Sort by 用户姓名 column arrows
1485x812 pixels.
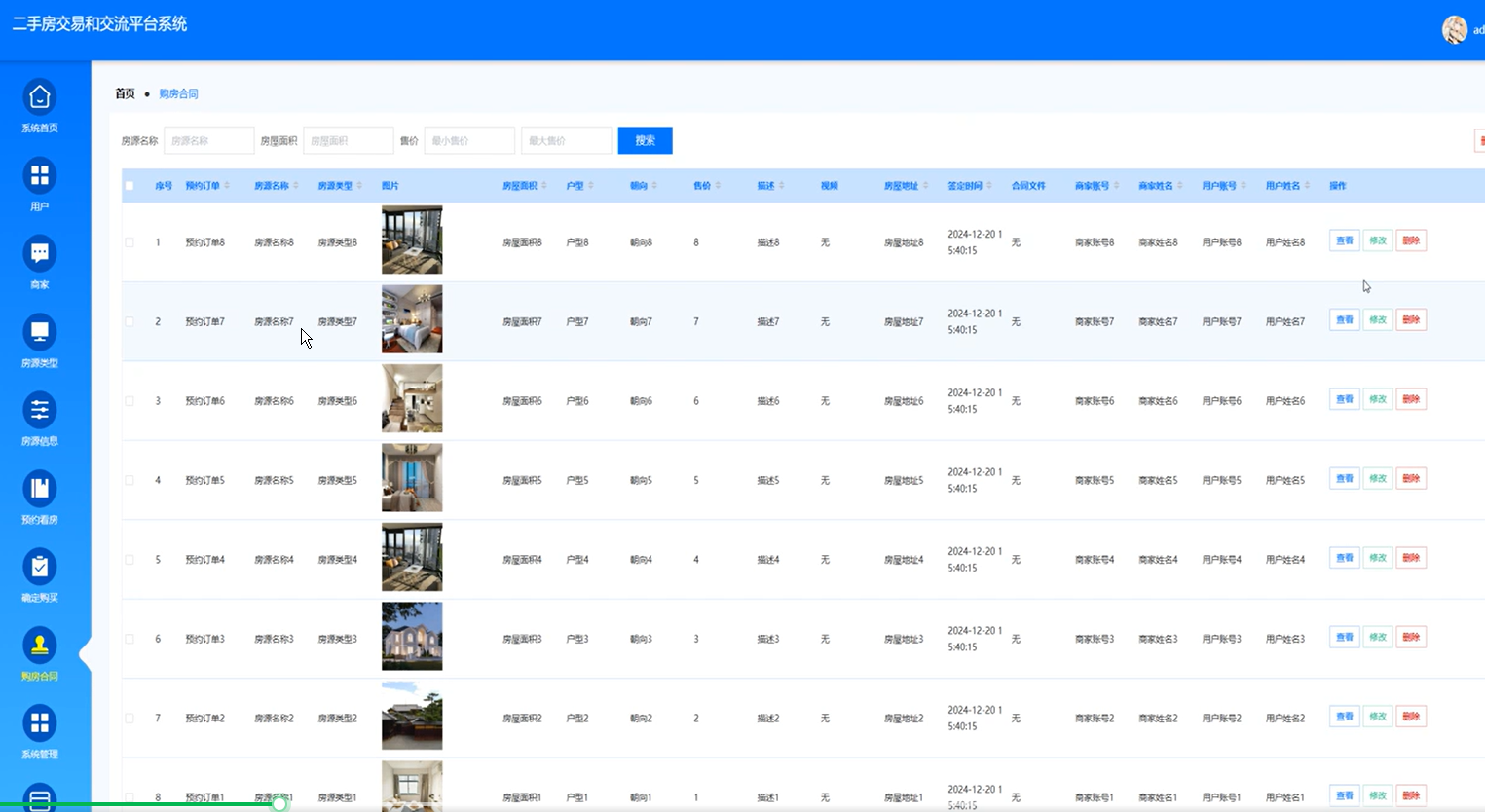1308,186
